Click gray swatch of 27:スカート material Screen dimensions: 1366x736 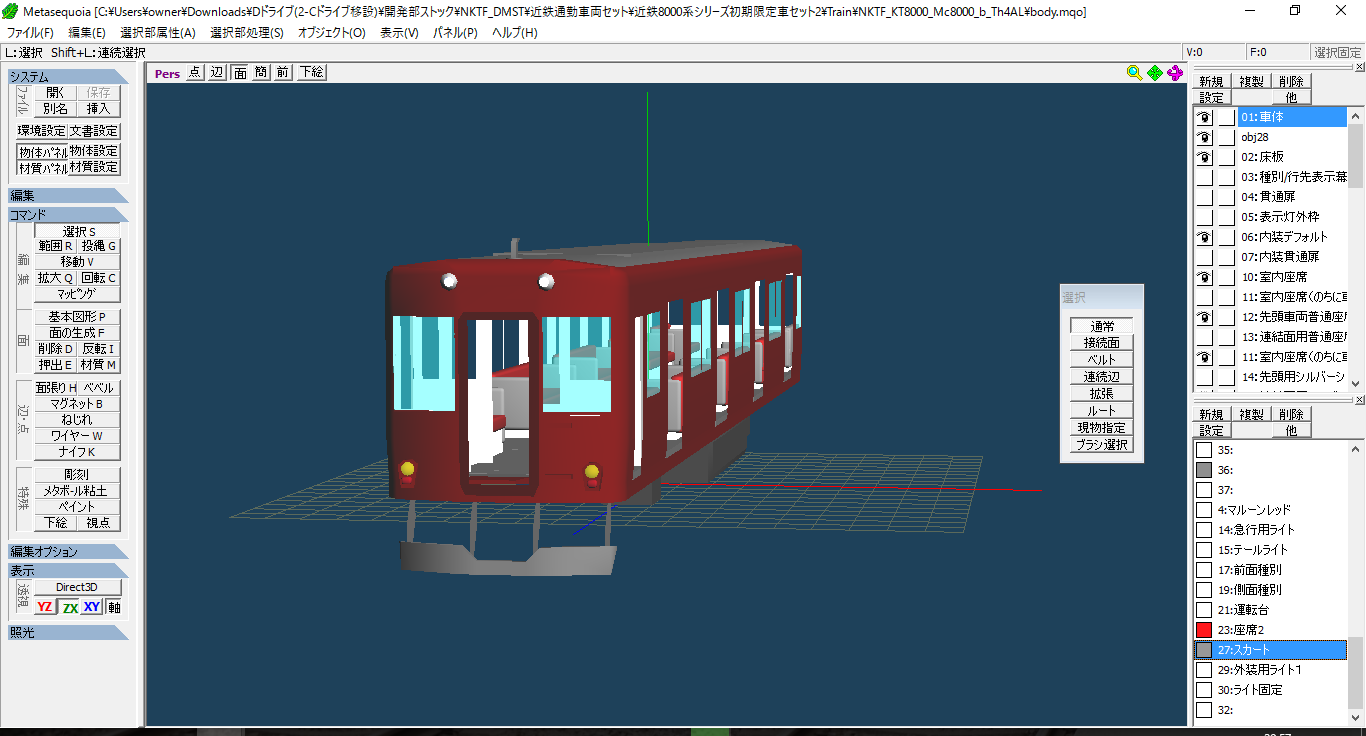(1204, 650)
